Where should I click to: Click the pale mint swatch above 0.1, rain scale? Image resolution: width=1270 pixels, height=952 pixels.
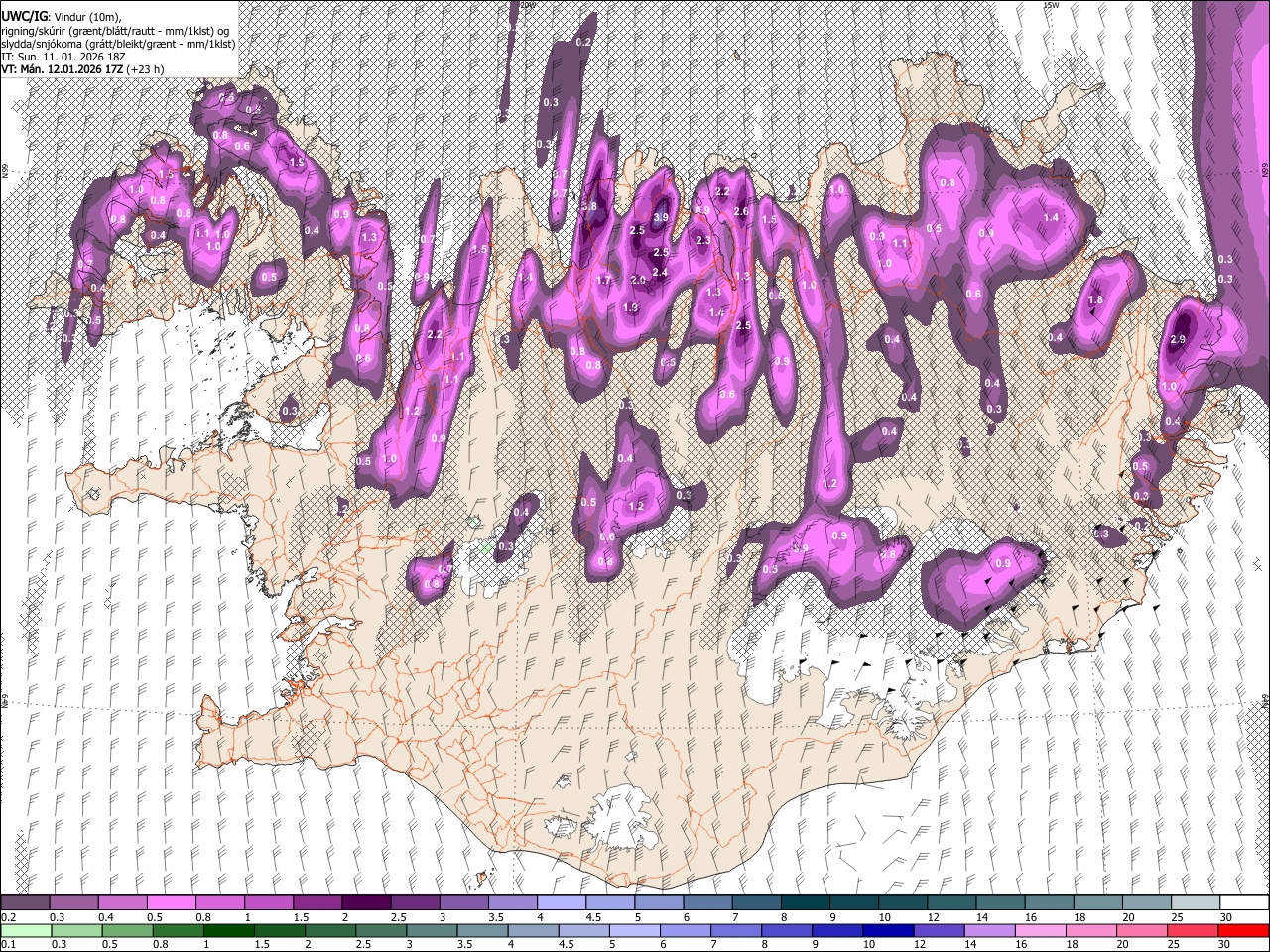26,930
